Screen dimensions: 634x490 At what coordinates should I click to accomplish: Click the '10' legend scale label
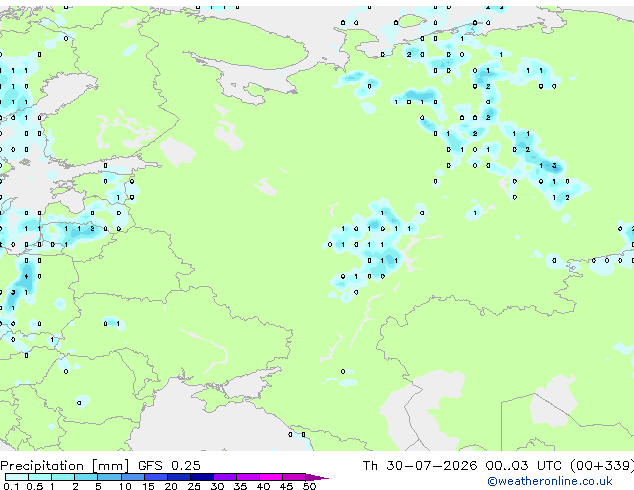(x=125, y=486)
